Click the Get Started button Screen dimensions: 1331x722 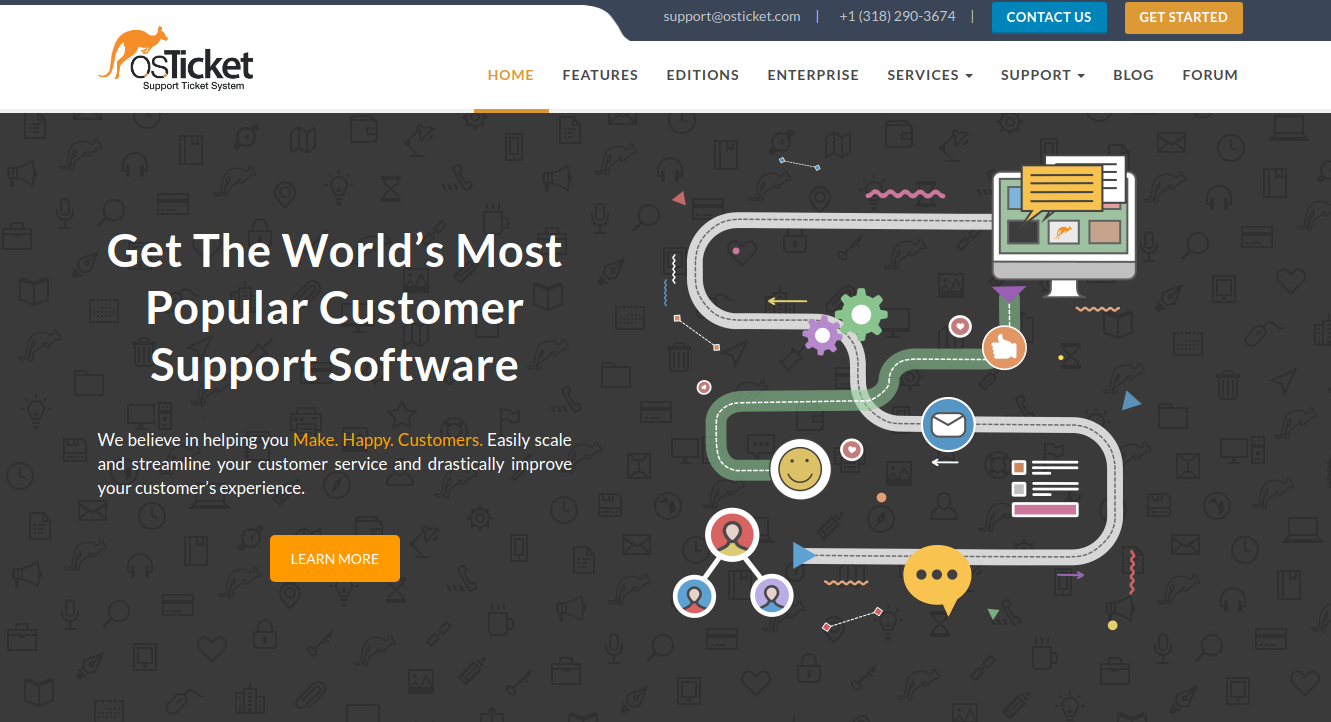pos(1183,17)
